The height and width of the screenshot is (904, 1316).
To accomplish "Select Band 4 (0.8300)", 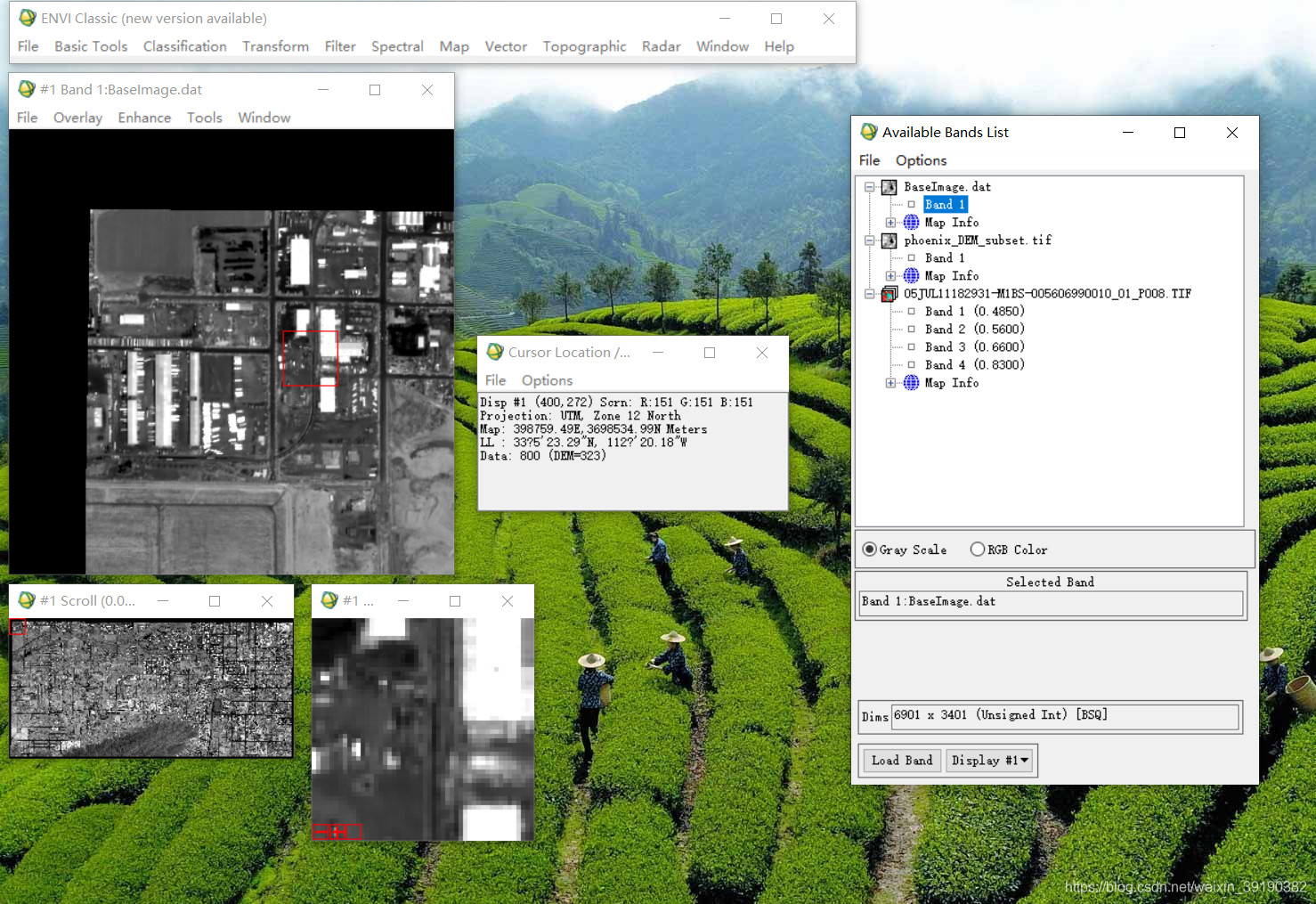I will [x=974, y=365].
